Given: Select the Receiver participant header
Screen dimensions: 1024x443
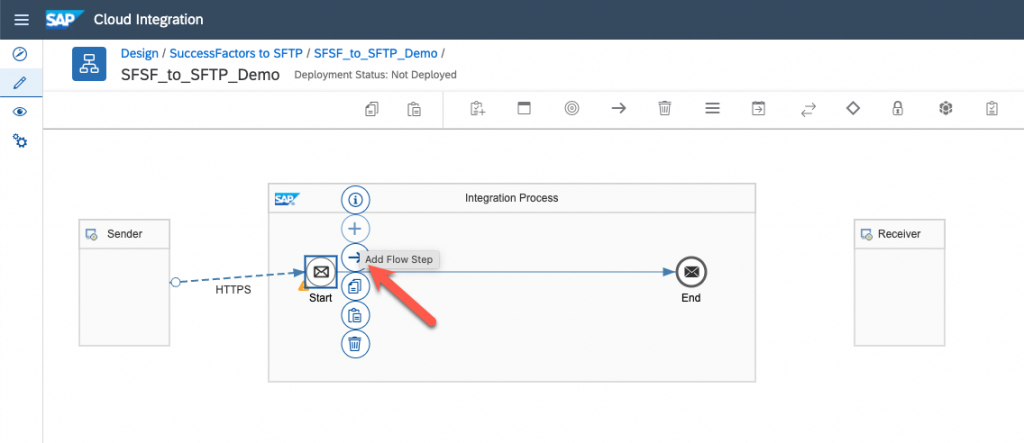Looking at the screenshot, I should [899, 234].
